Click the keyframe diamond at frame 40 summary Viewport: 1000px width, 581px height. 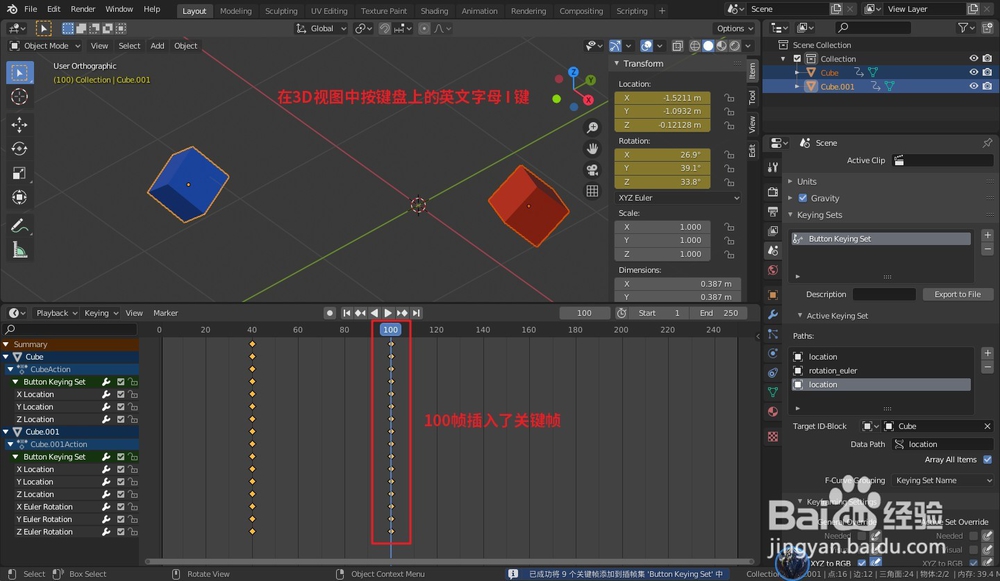[x=252, y=344]
